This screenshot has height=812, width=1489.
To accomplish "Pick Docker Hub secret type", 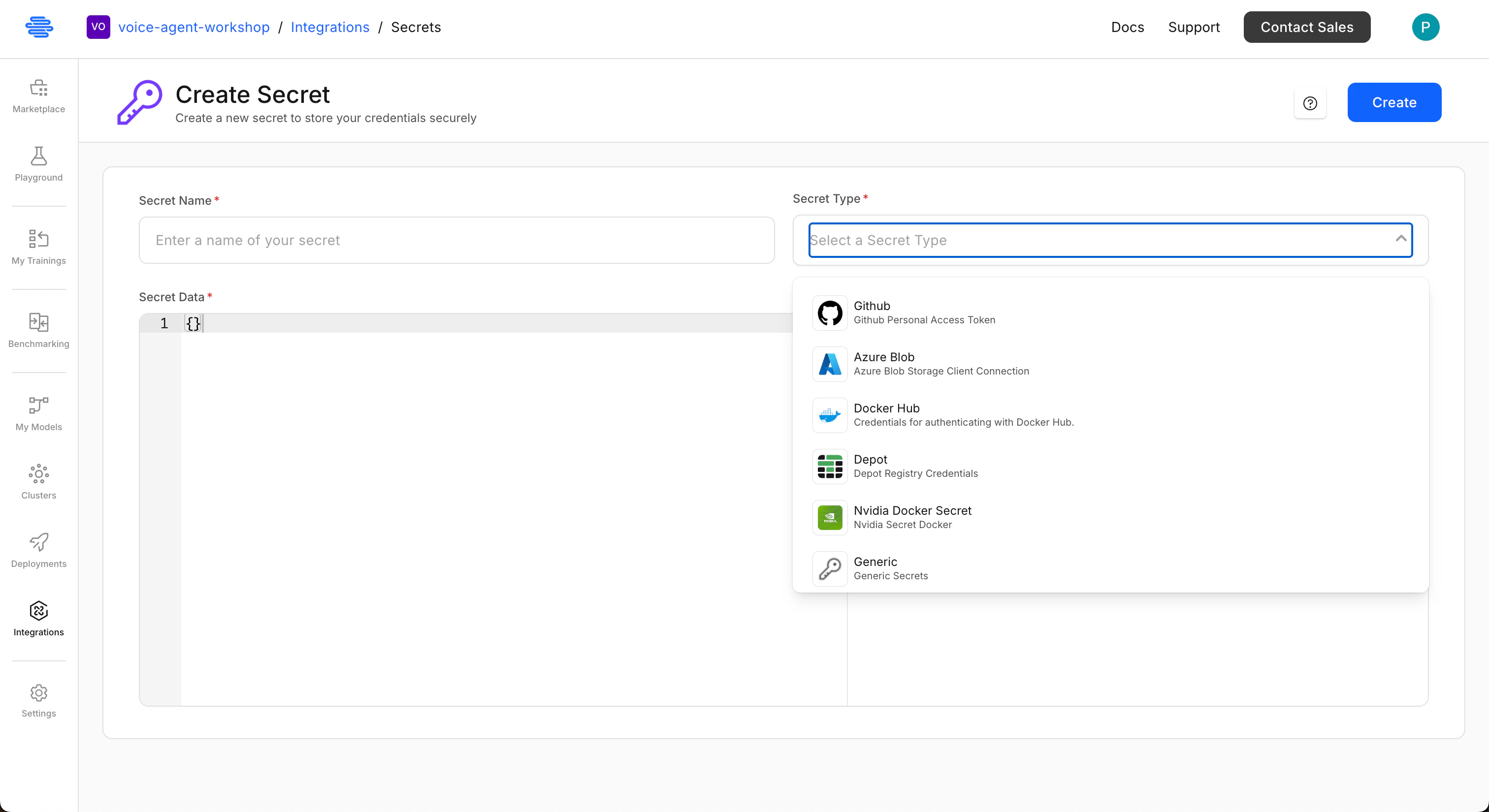I will [x=963, y=415].
